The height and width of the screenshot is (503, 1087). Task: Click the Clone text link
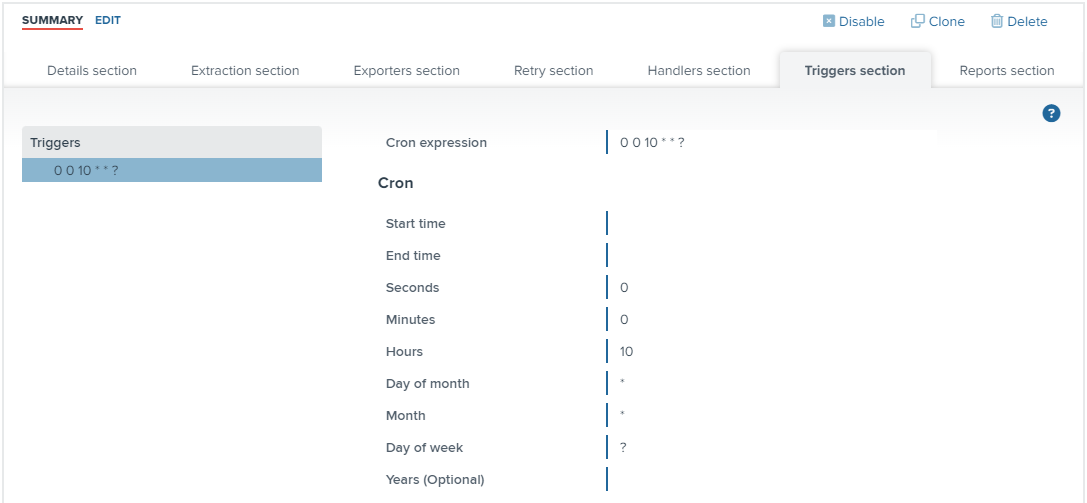(947, 21)
